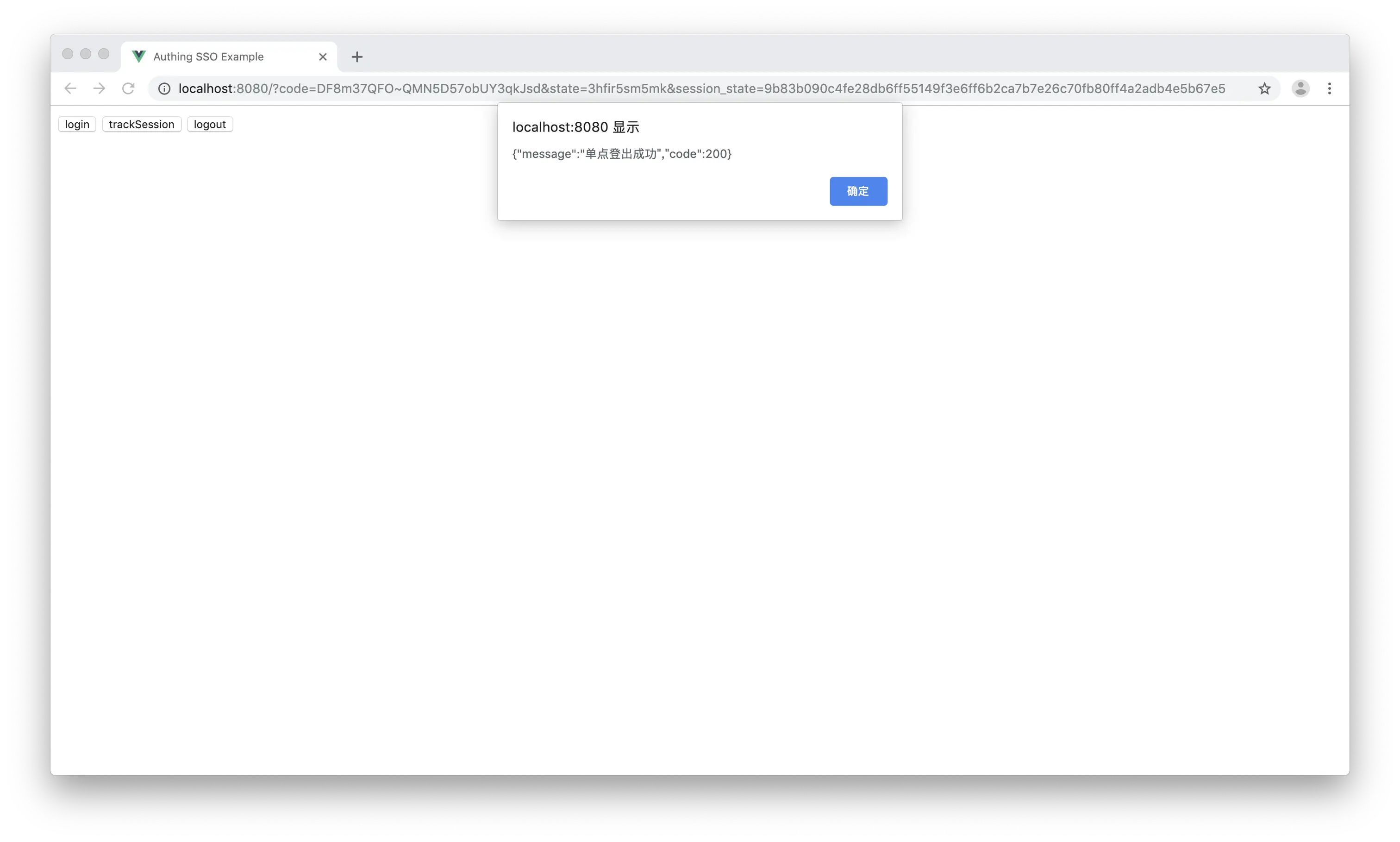Viewport: 1400px width, 842px height.
Task: Click the alert message JSON text
Action: (x=622, y=154)
